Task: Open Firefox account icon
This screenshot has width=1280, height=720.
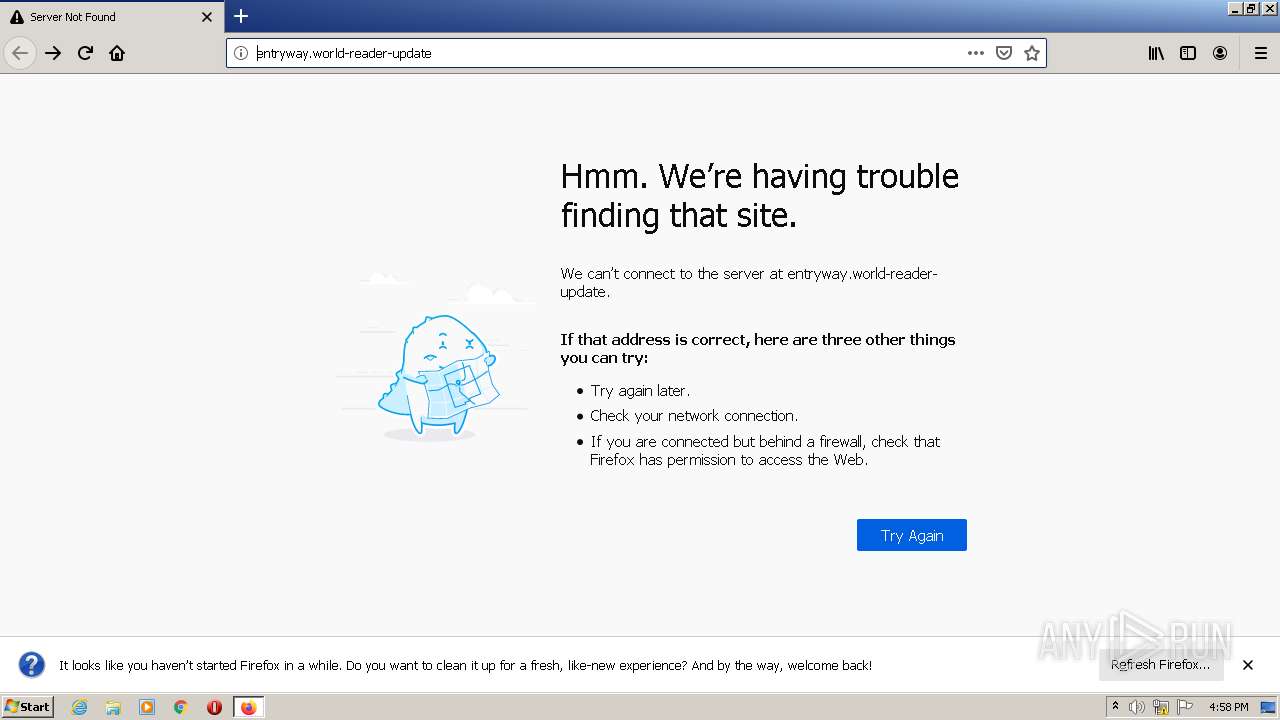Action: [x=1220, y=53]
